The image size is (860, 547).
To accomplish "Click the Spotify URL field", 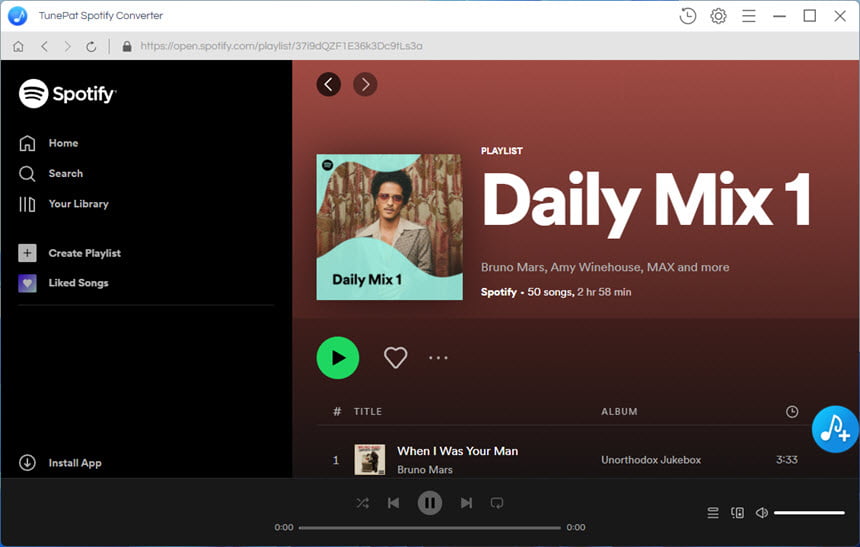I will [281, 46].
